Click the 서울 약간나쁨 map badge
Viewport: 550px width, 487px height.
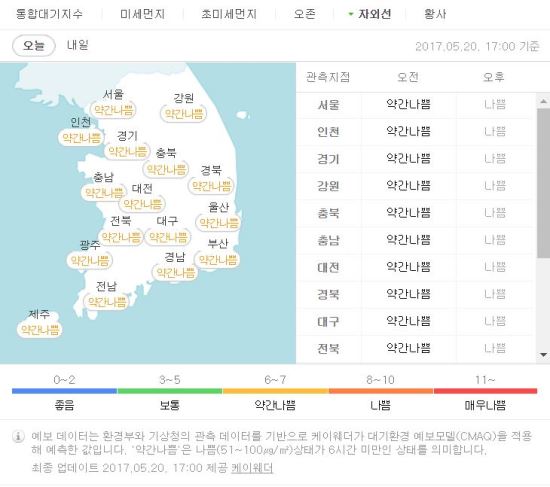tap(114, 110)
